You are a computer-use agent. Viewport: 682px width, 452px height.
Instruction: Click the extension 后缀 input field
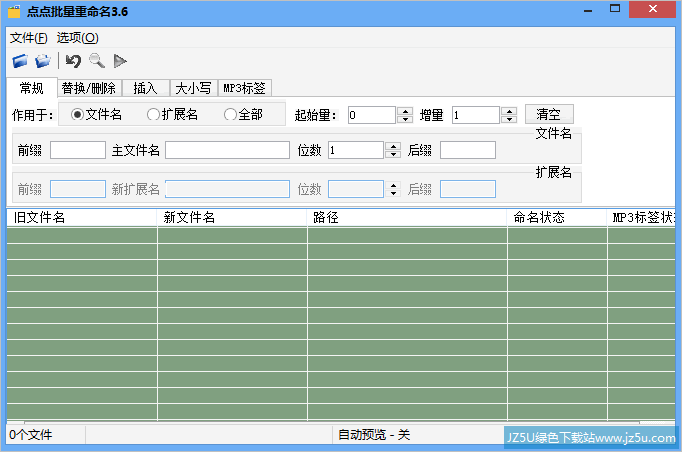tap(468, 189)
